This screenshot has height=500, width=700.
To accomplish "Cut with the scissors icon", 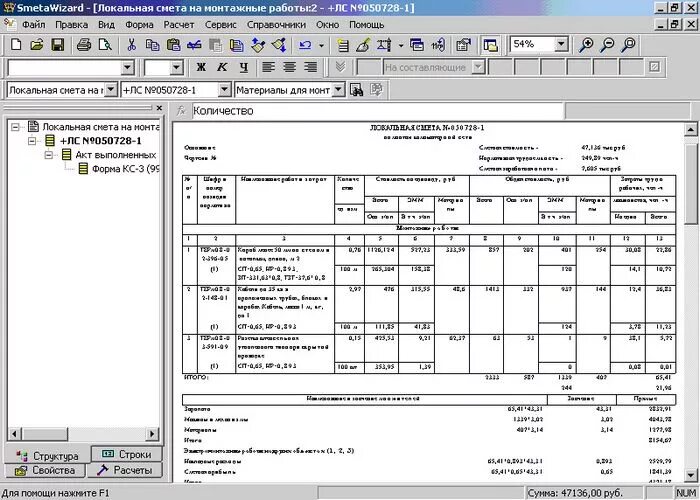I will point(131,45).
